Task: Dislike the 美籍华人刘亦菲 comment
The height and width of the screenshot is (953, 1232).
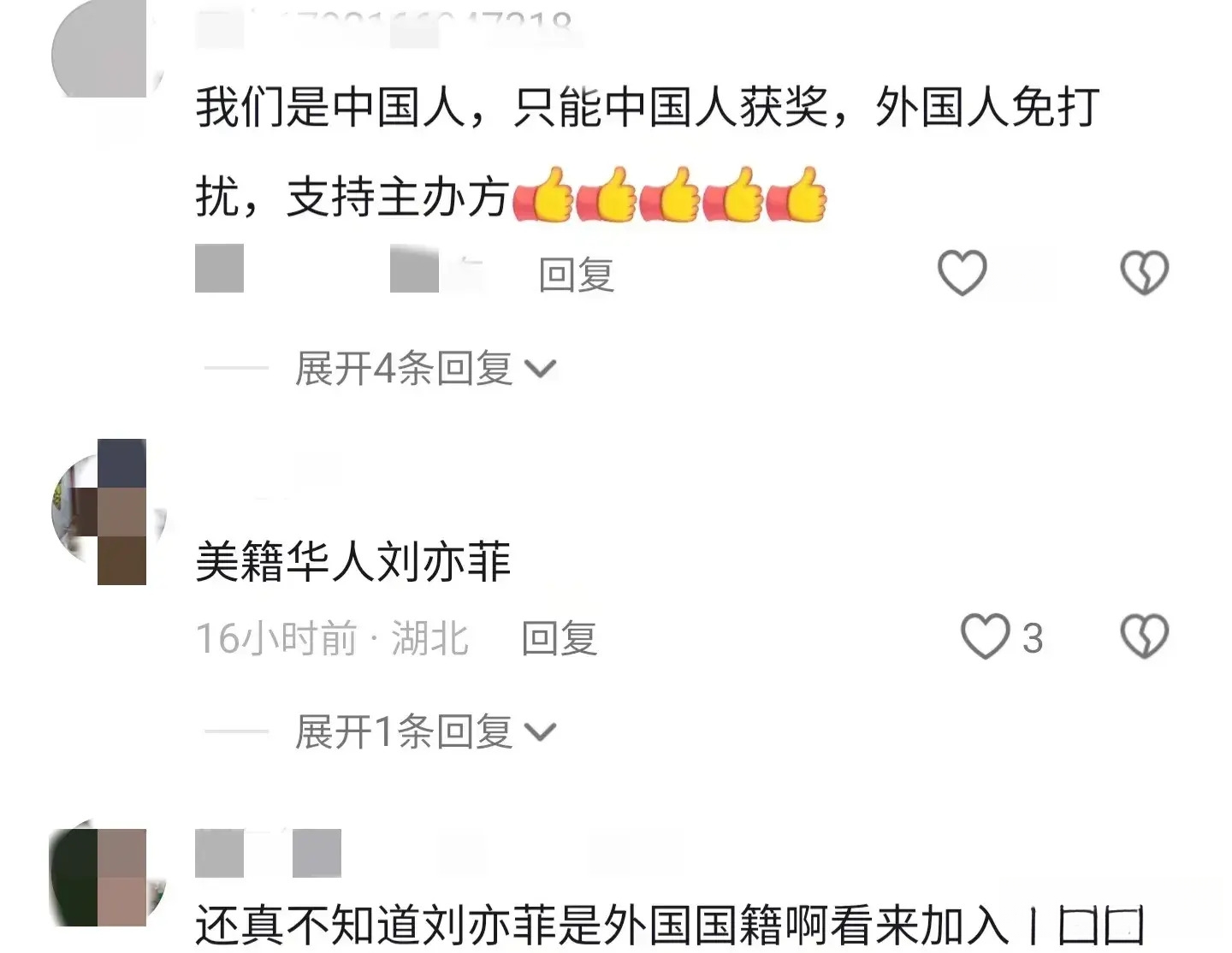Action: point(1145,636)
